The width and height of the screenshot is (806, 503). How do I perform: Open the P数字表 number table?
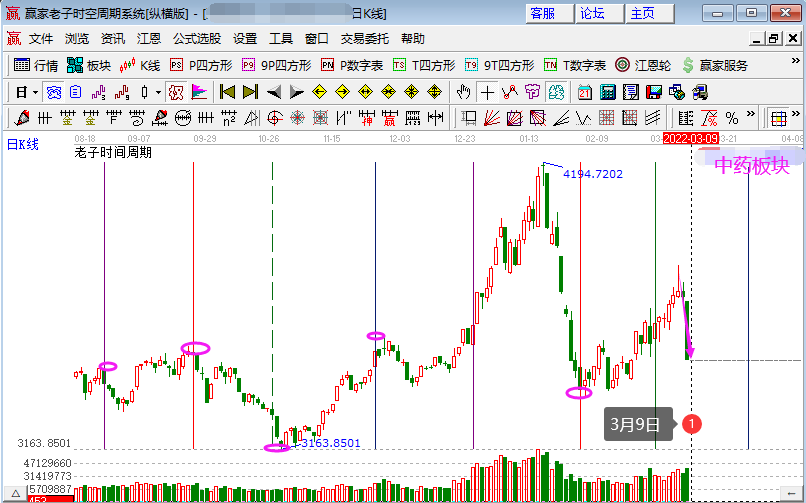(352, 65)
